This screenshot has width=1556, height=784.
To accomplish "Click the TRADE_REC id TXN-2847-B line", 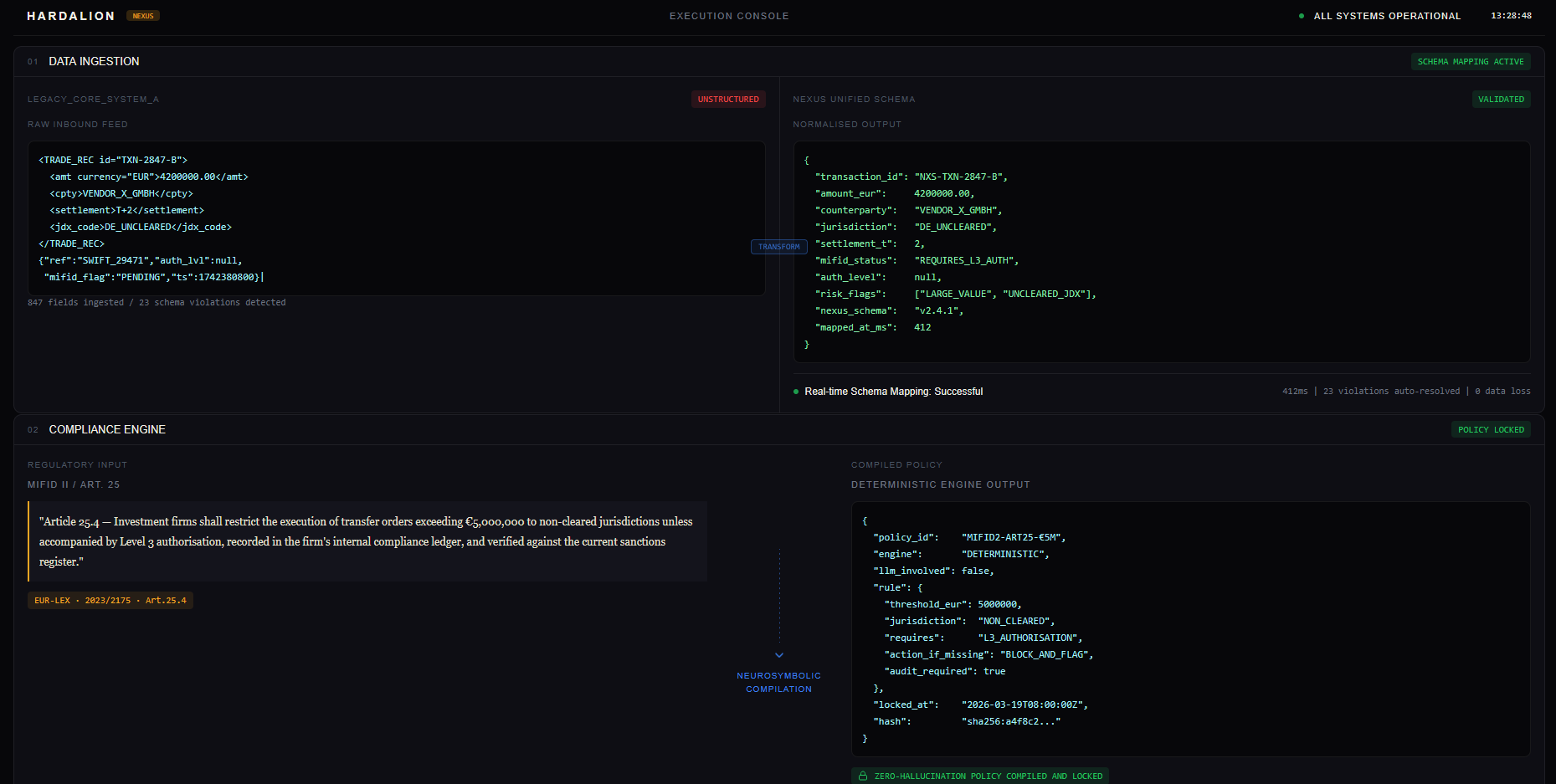I will (x=113, y=160).
